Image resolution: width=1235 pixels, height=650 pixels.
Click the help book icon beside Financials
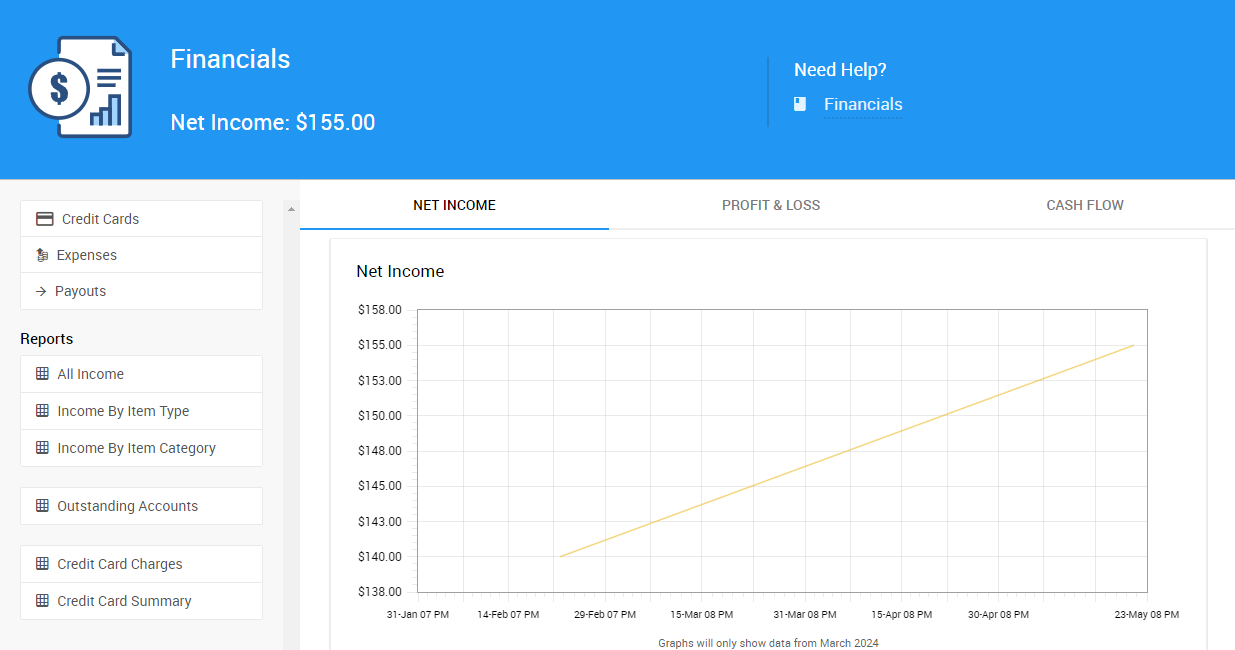tap(800, 104)
